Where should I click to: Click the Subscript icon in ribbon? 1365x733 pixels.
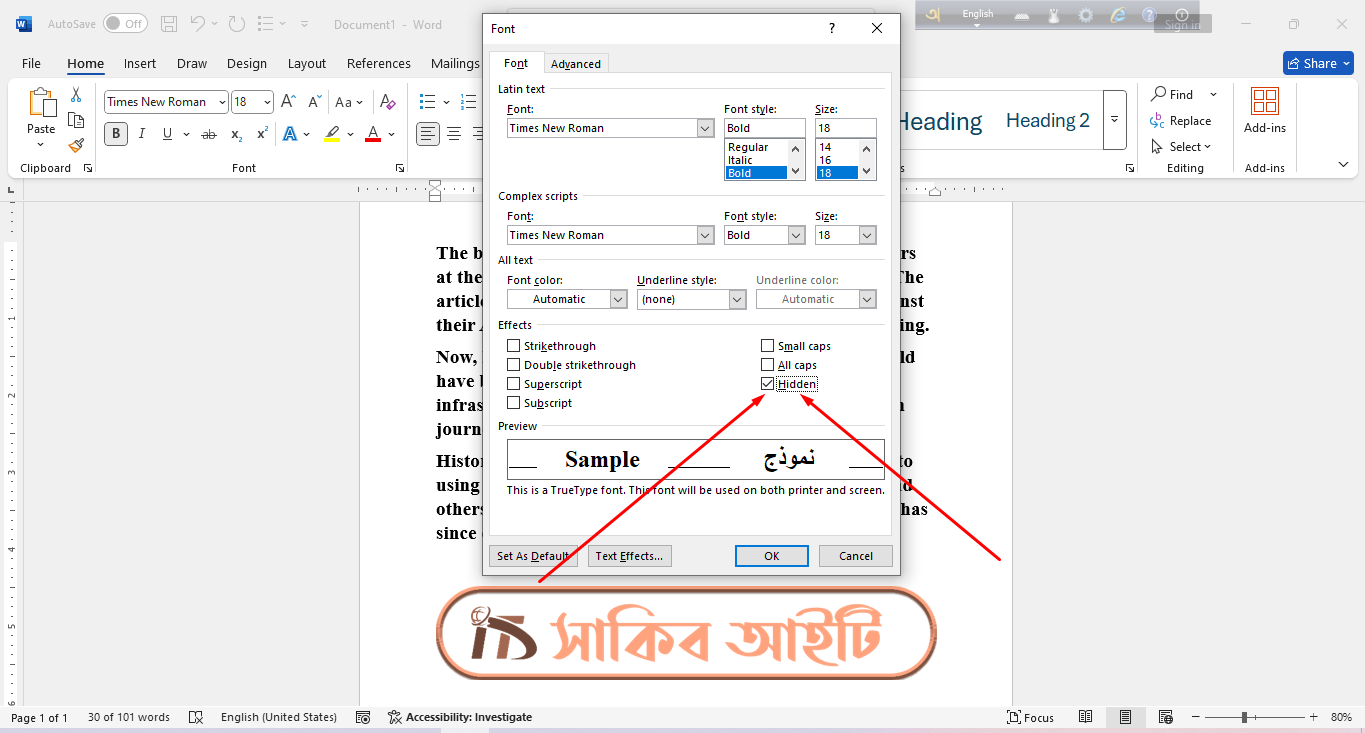click(236, 134)
